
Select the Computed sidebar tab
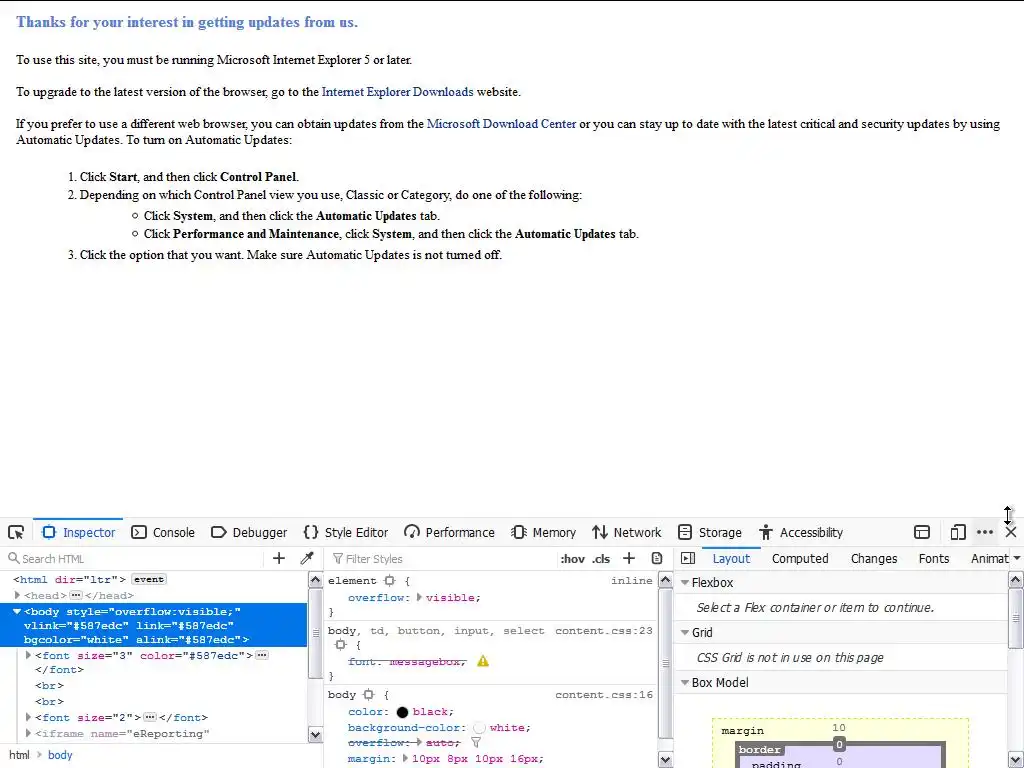(x=800, y=558)
